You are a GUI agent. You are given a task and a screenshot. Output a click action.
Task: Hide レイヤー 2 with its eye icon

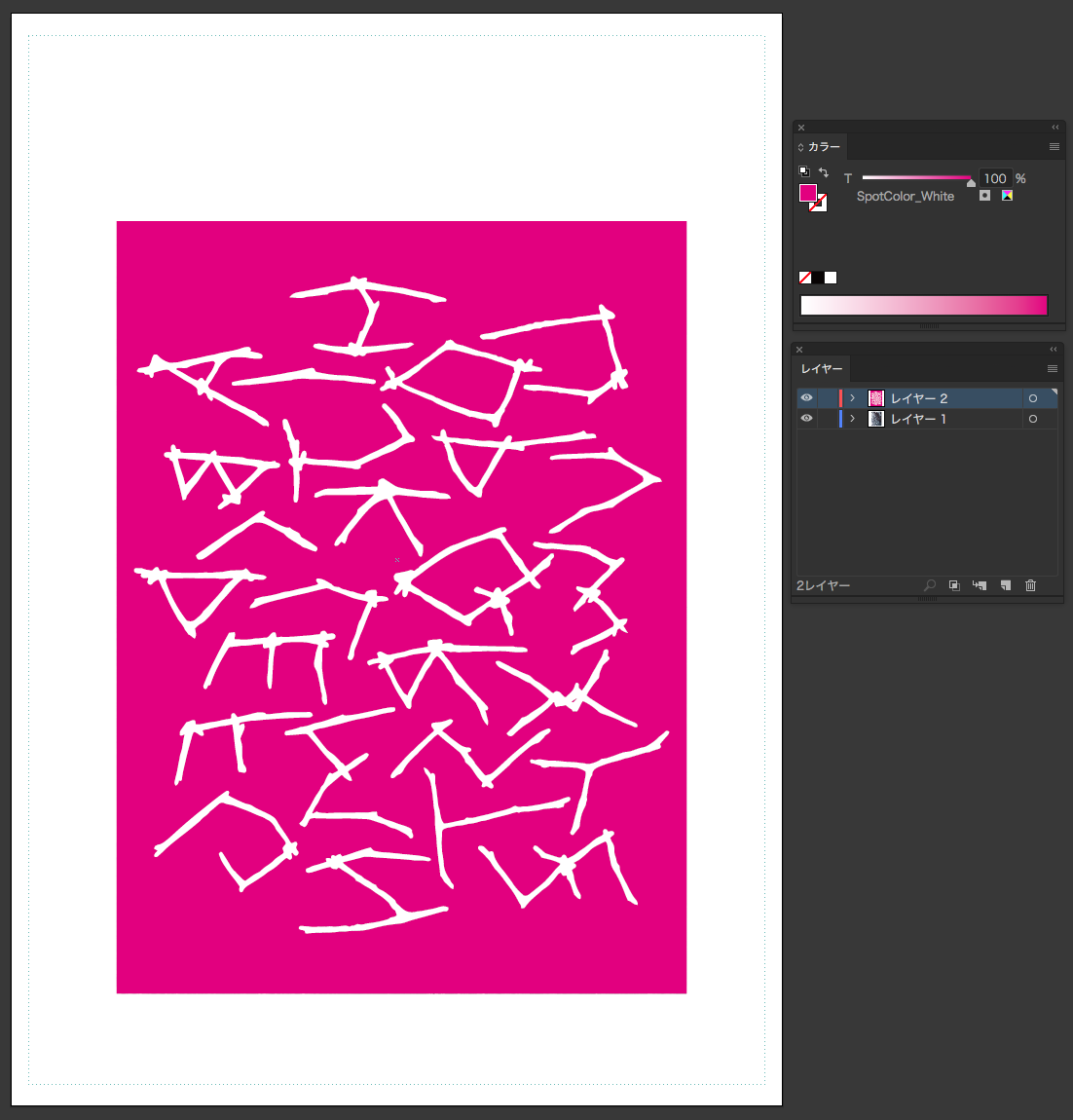807,398
